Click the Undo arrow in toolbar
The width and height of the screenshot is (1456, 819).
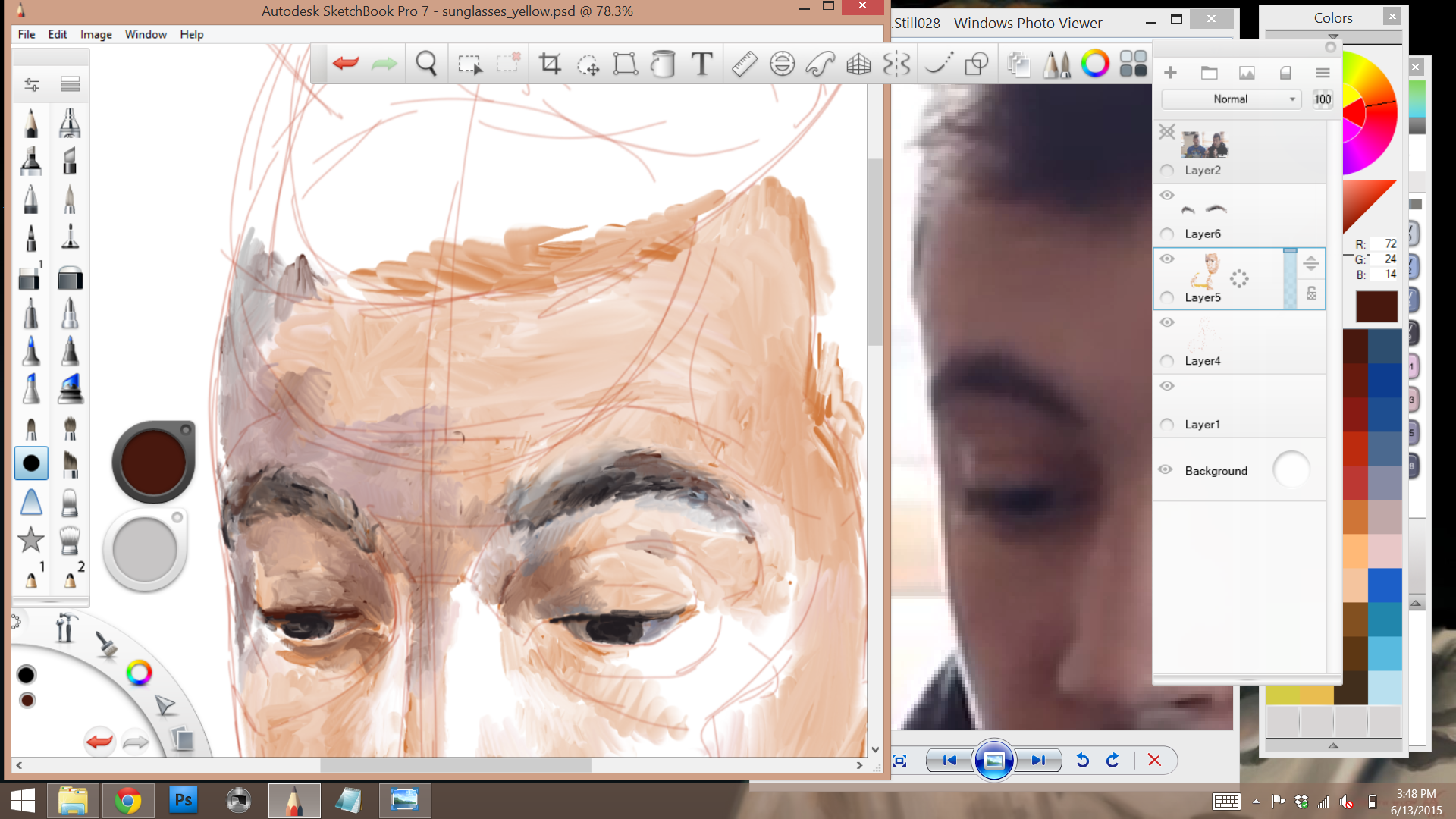[x=346, y=64]
